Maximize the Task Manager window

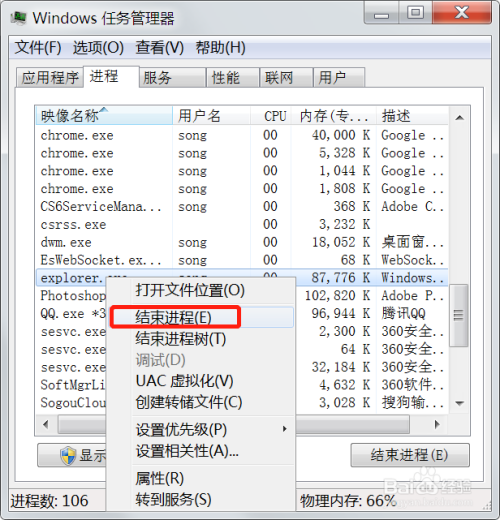415,13
